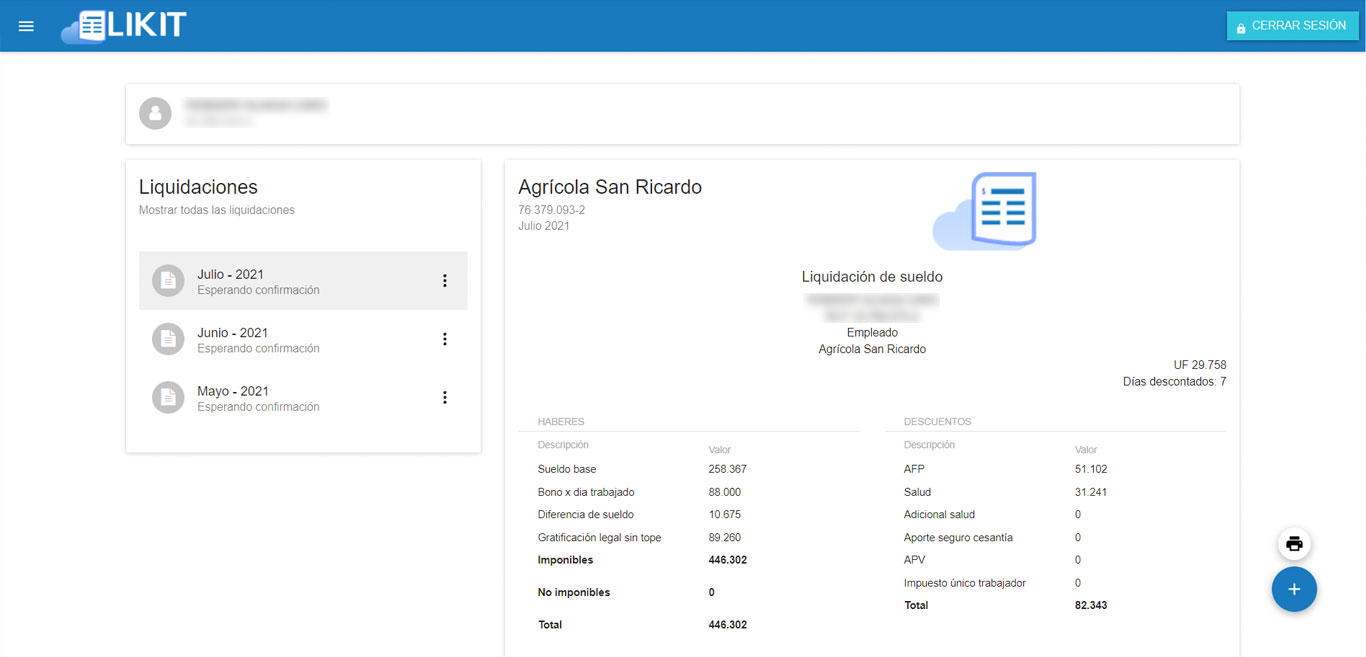The height and width of the screenshot is (657, 1366).
Task: Click the RUT 76.379.093-2 text
Action: (552, 210)
